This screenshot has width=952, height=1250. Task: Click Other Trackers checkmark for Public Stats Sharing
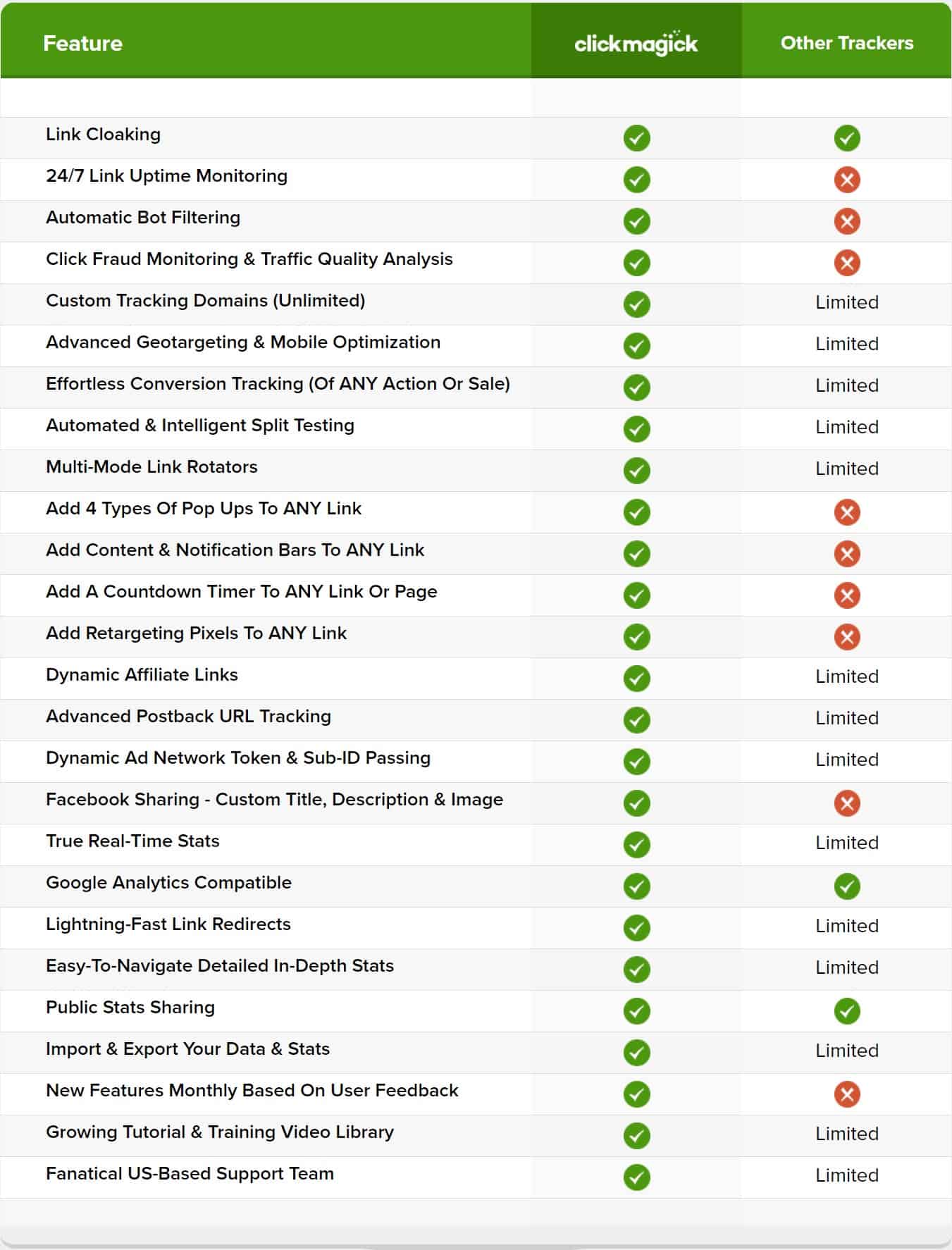coord(847,1011)
